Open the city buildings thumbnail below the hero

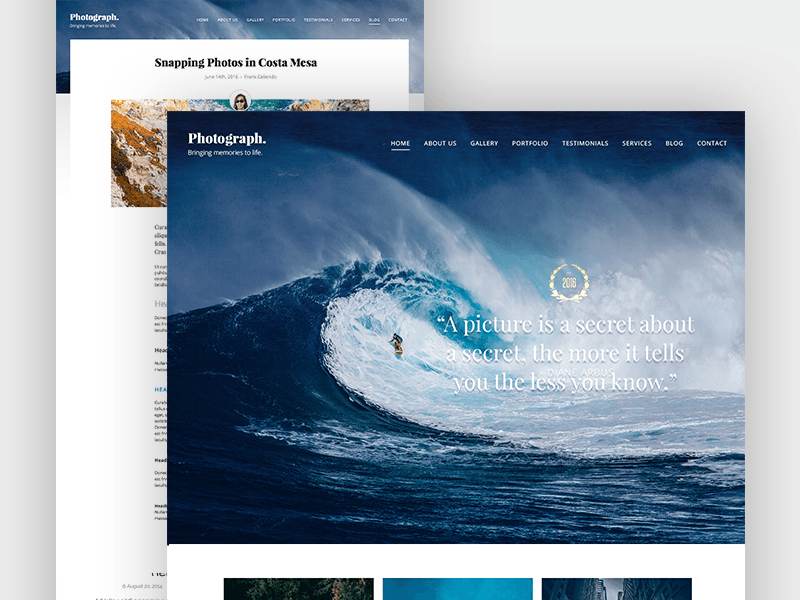point(617,589)
